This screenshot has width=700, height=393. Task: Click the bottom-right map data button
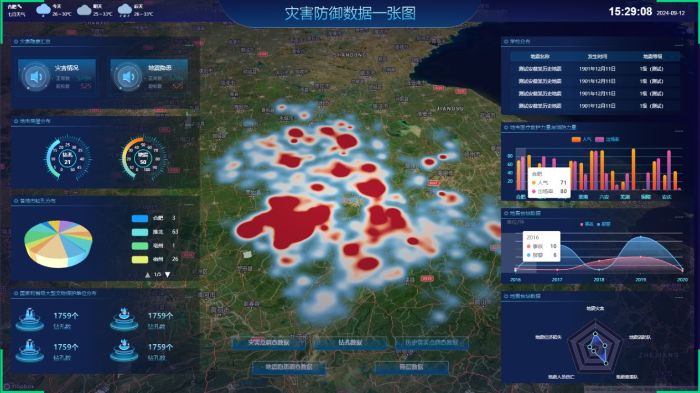pos(411,367)
